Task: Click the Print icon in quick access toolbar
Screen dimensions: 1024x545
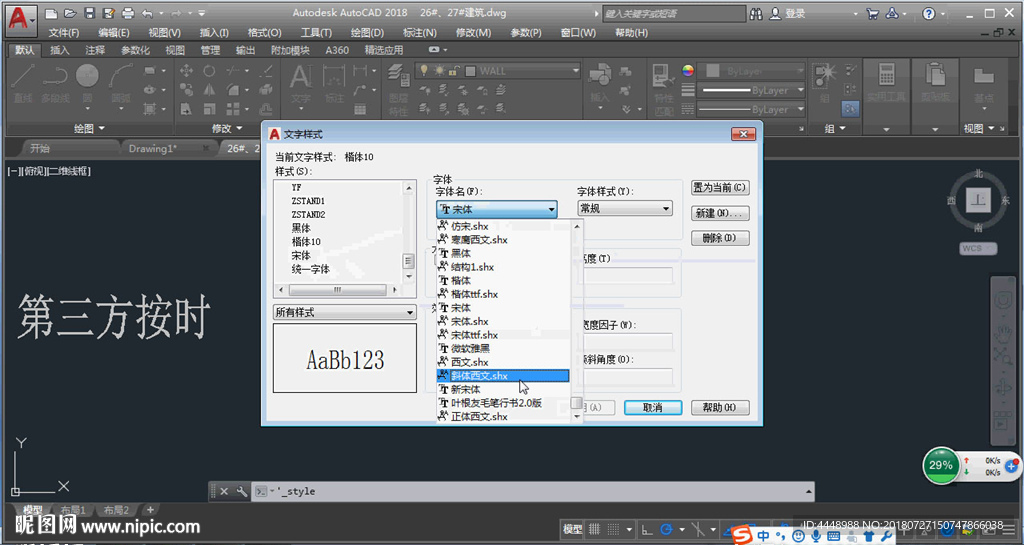Action: (127, 14)
